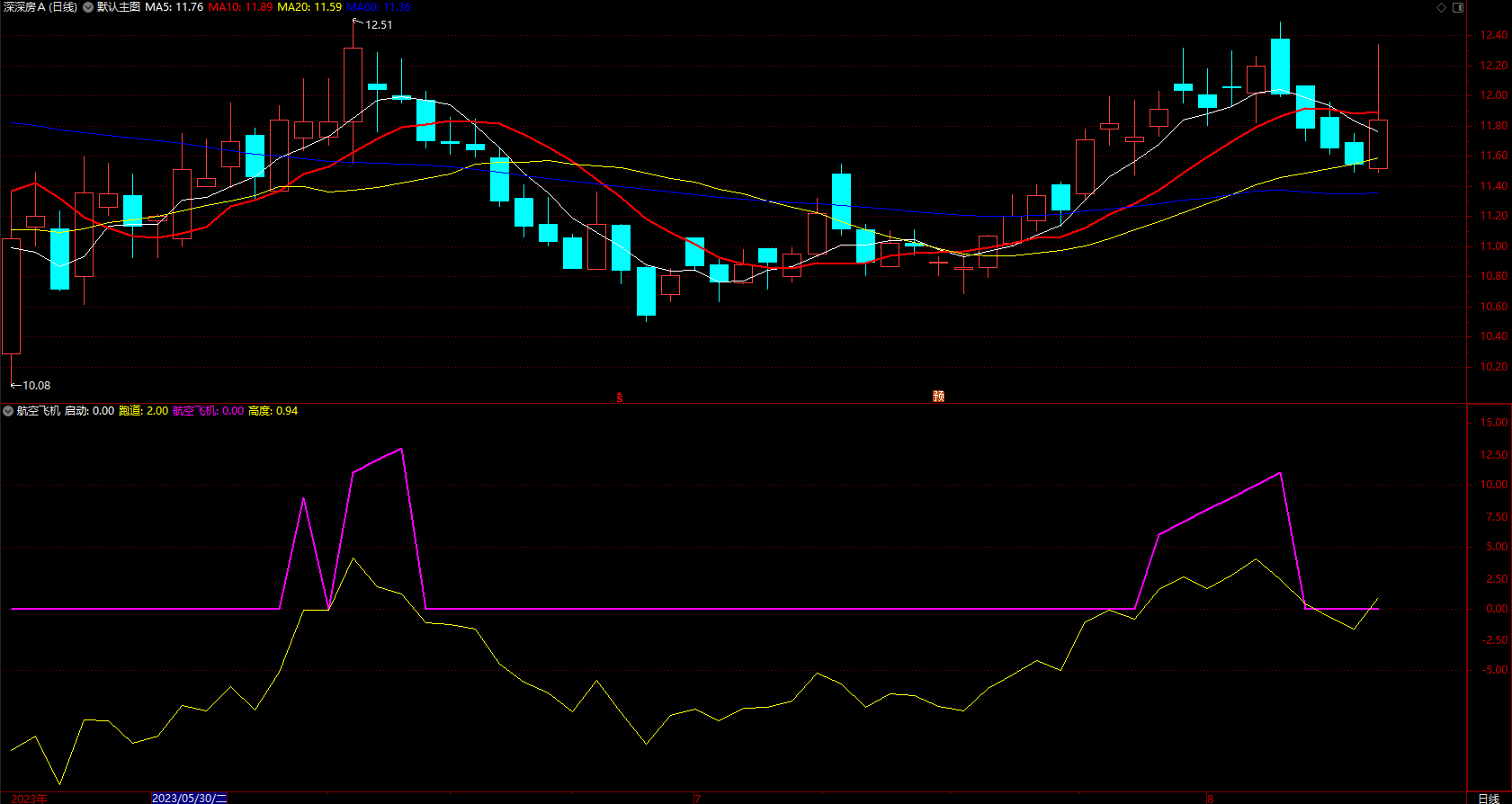Viewport: 1512px width, 804px height.
Task: Click the 高度: 0.94 value
Action: [x=273, y=411]
